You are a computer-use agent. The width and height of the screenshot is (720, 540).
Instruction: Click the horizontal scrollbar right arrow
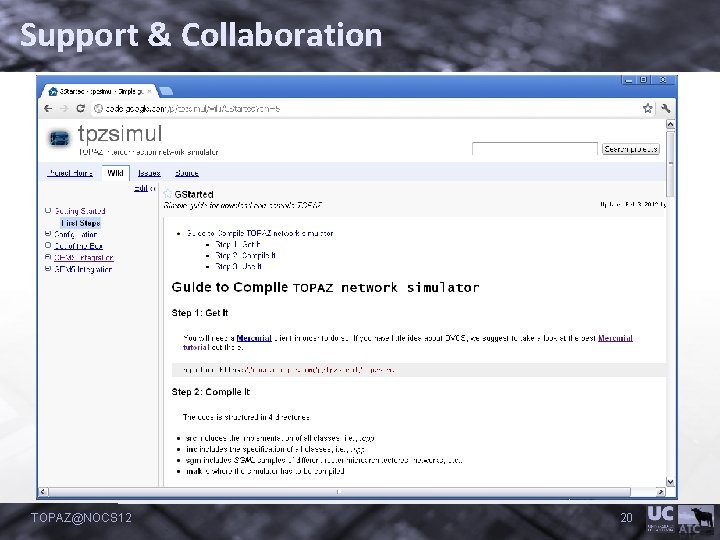click(x=661, y=492)
